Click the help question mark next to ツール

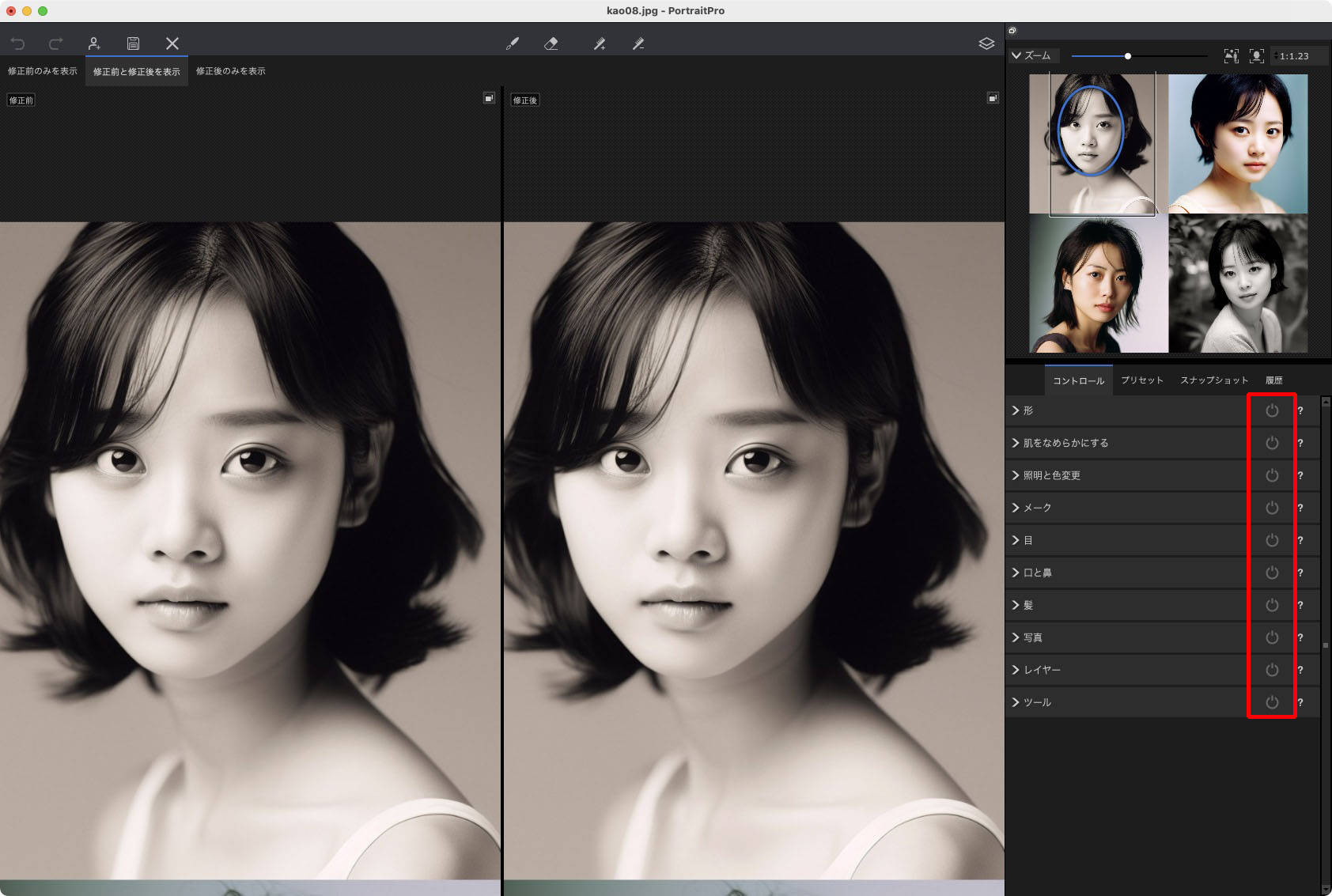[1300, 702]
